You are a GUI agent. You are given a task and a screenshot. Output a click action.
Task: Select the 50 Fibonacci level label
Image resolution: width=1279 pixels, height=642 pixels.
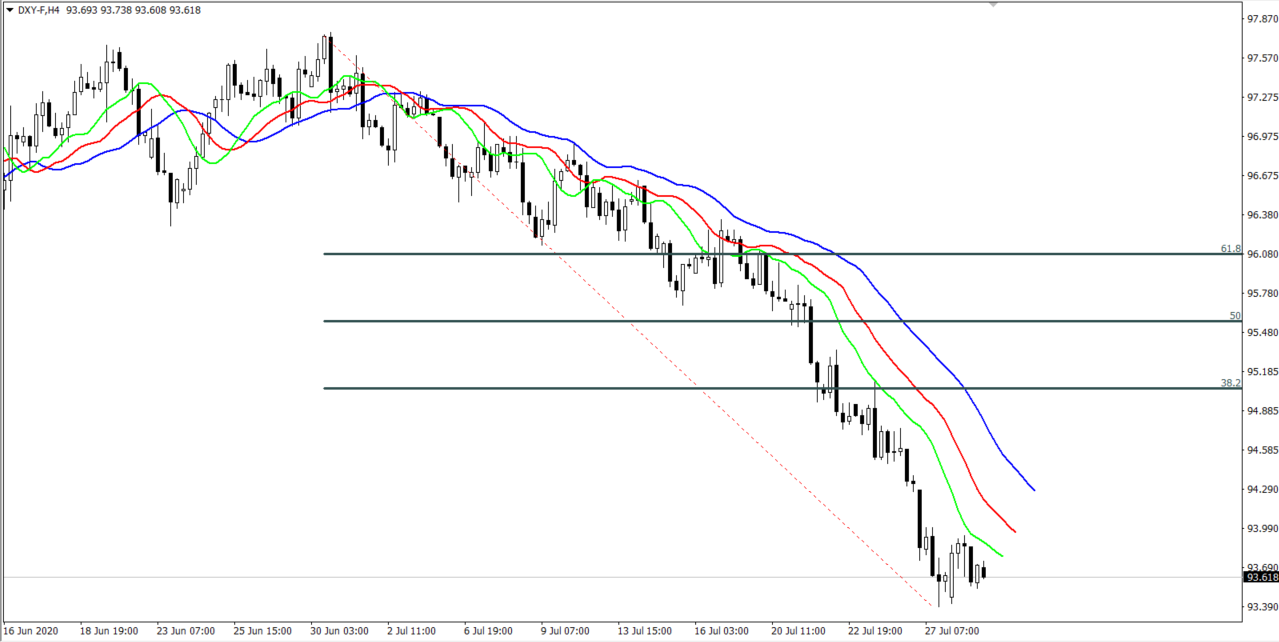pyautogui.click(x=1235, y=315)
